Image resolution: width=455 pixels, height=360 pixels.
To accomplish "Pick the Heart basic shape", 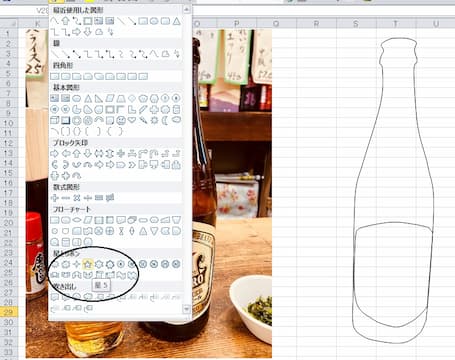I will 132,120.
